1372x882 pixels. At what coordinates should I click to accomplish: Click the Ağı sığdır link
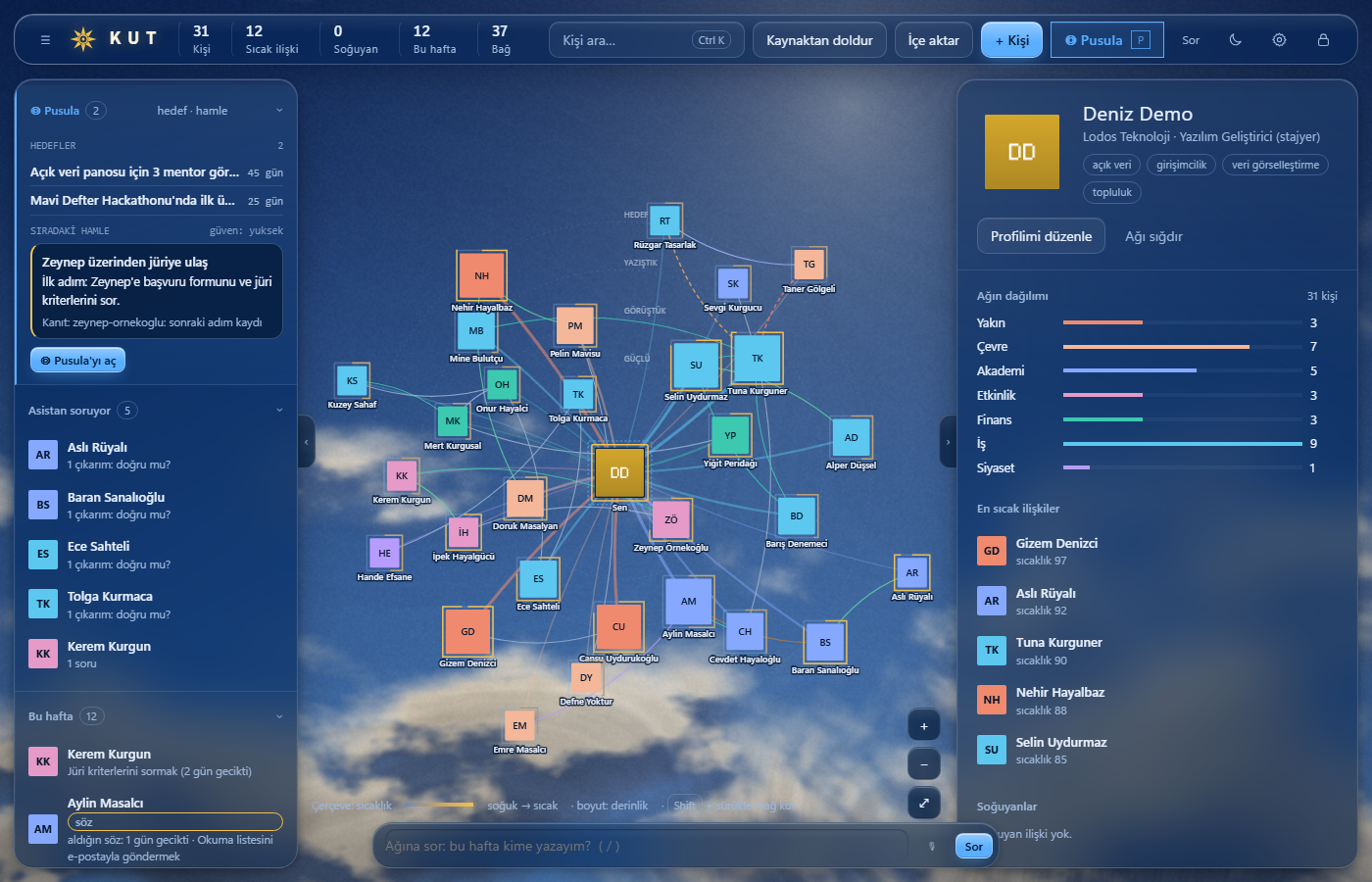coord(1153,236)
